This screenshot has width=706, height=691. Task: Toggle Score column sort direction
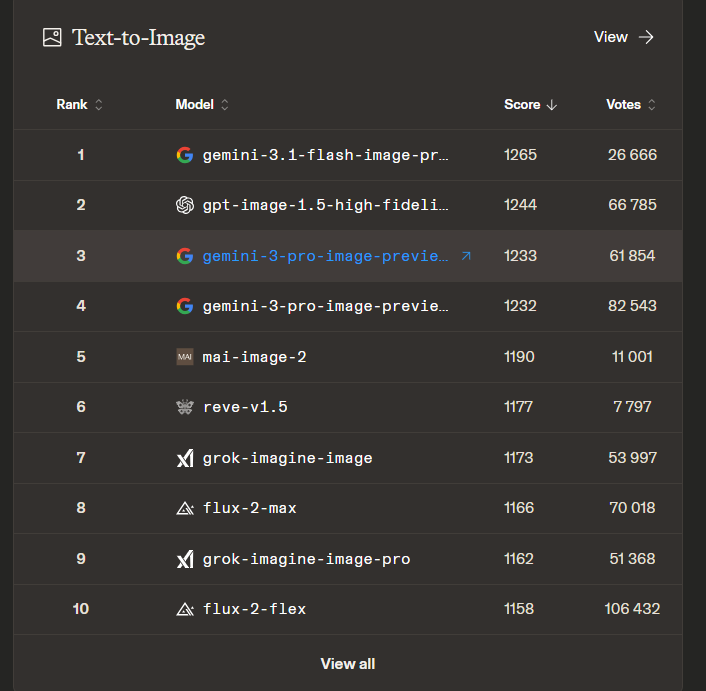click(530, 104)
